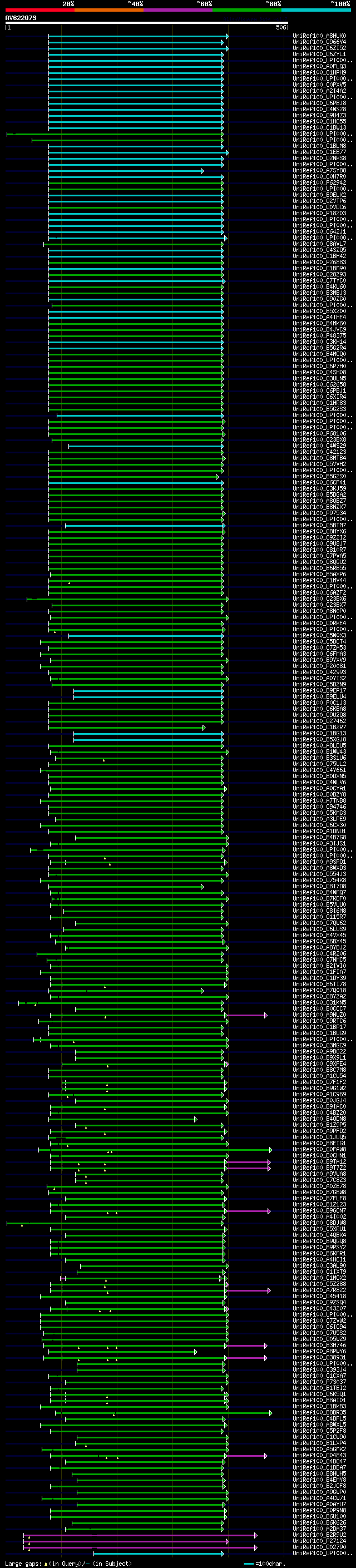Select the UniRef100_Q1HQ55 label
Viewport: 356px width, 1568px height.
pos(319,121)
